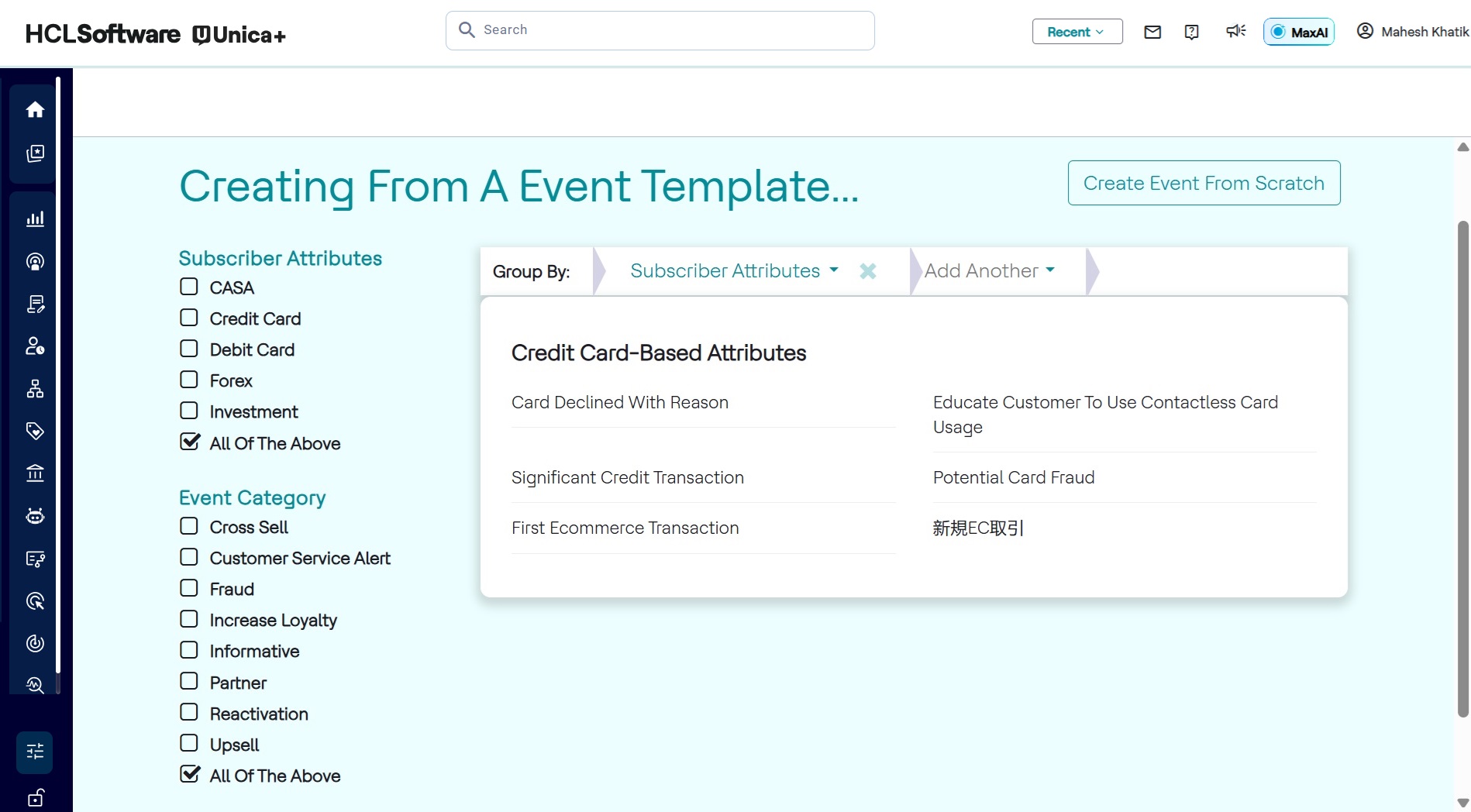1471x812 pixels.
Task: Choose the Card Declined With Reason template
Action: pos(619,402)
